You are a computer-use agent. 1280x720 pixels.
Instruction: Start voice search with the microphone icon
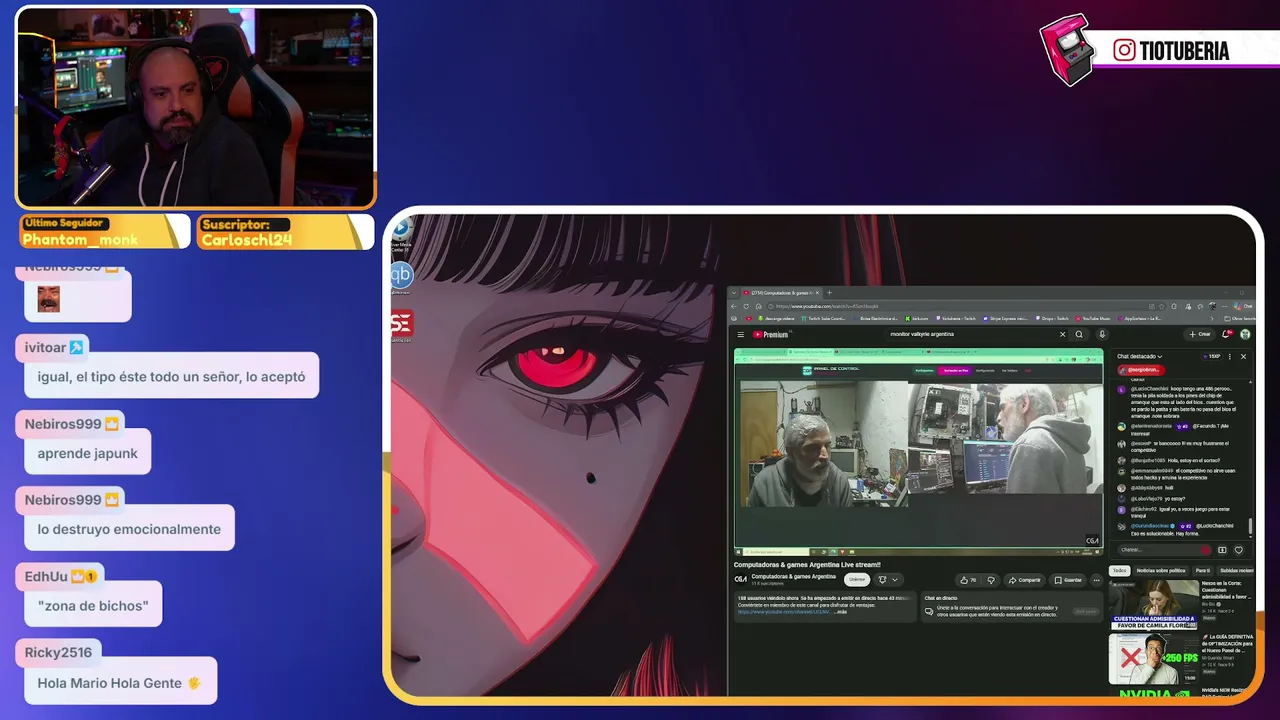point(1102,334)
